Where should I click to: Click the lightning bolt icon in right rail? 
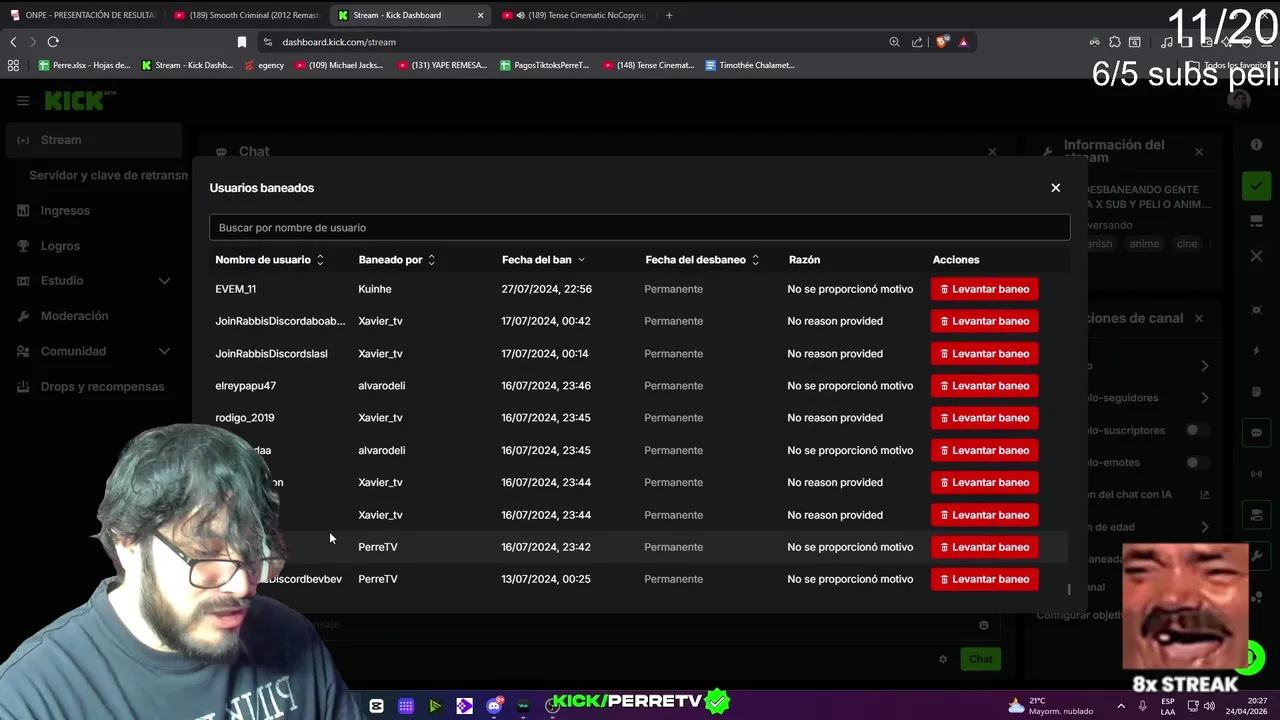1257,351
